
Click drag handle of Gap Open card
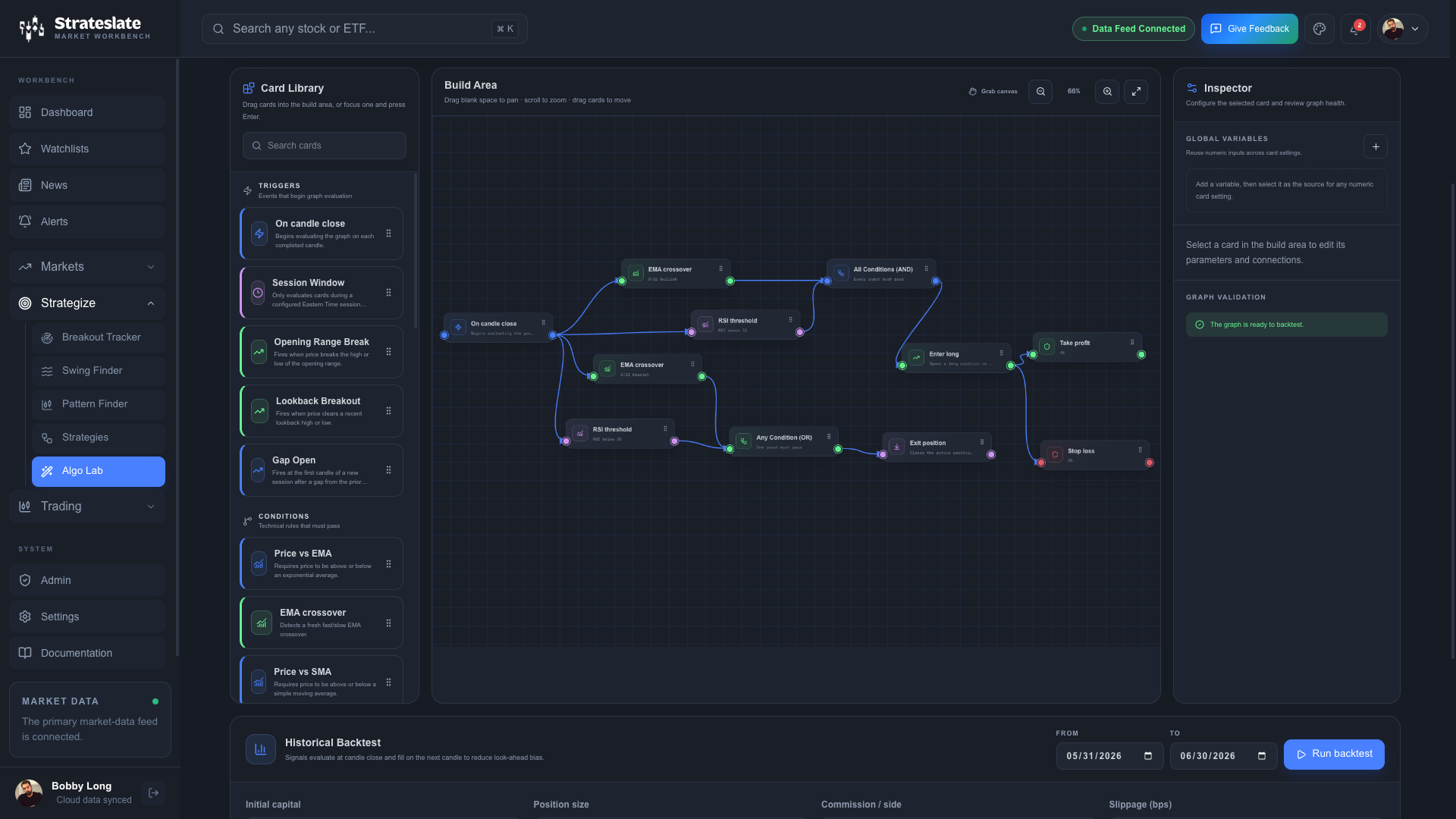(x=388, y=470)
